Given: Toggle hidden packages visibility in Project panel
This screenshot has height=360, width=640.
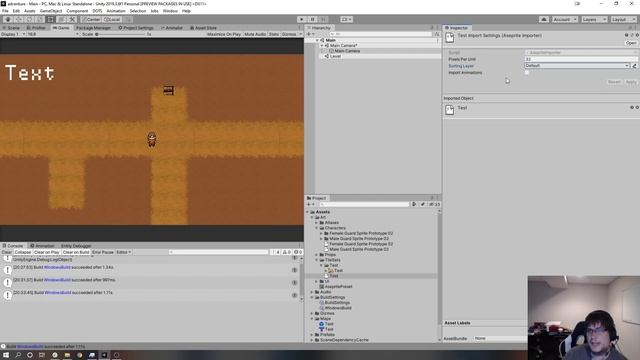Looking at the screenshot, I should pos(434,204).
